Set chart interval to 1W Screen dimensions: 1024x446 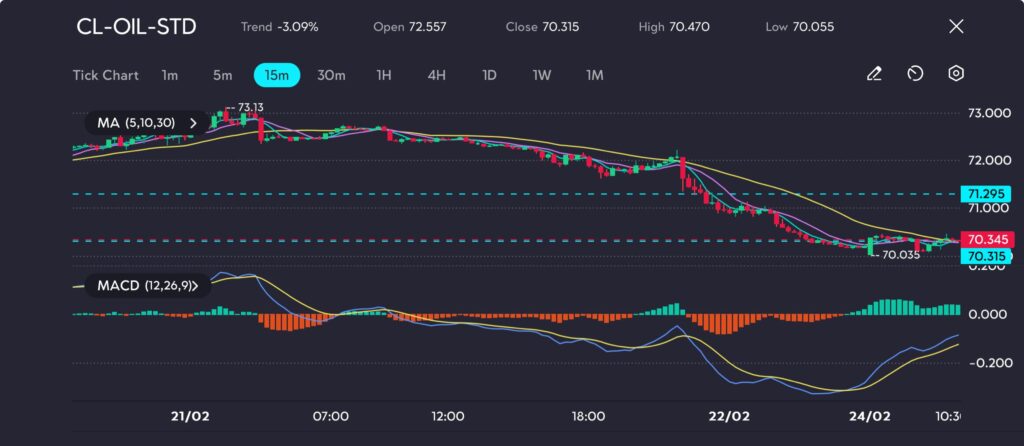click(541, 75)
